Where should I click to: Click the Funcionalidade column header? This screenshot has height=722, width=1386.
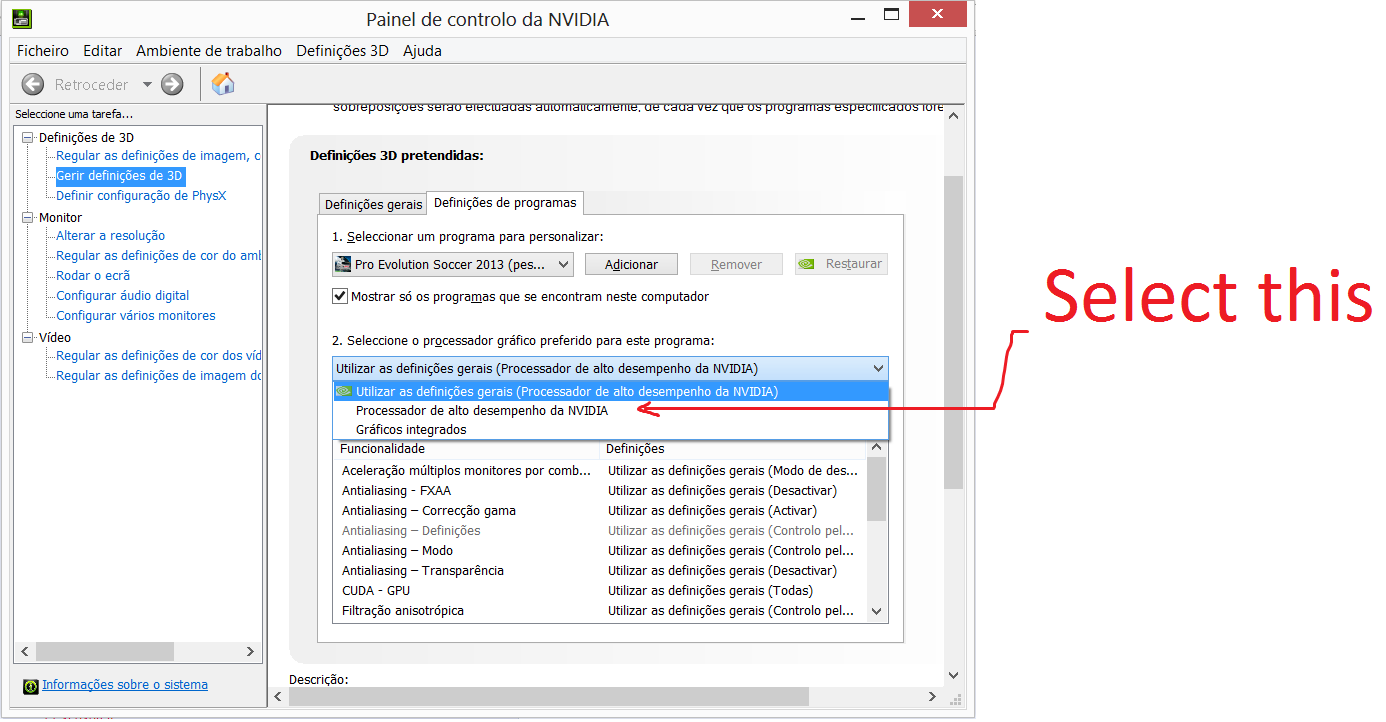point(466,449)
